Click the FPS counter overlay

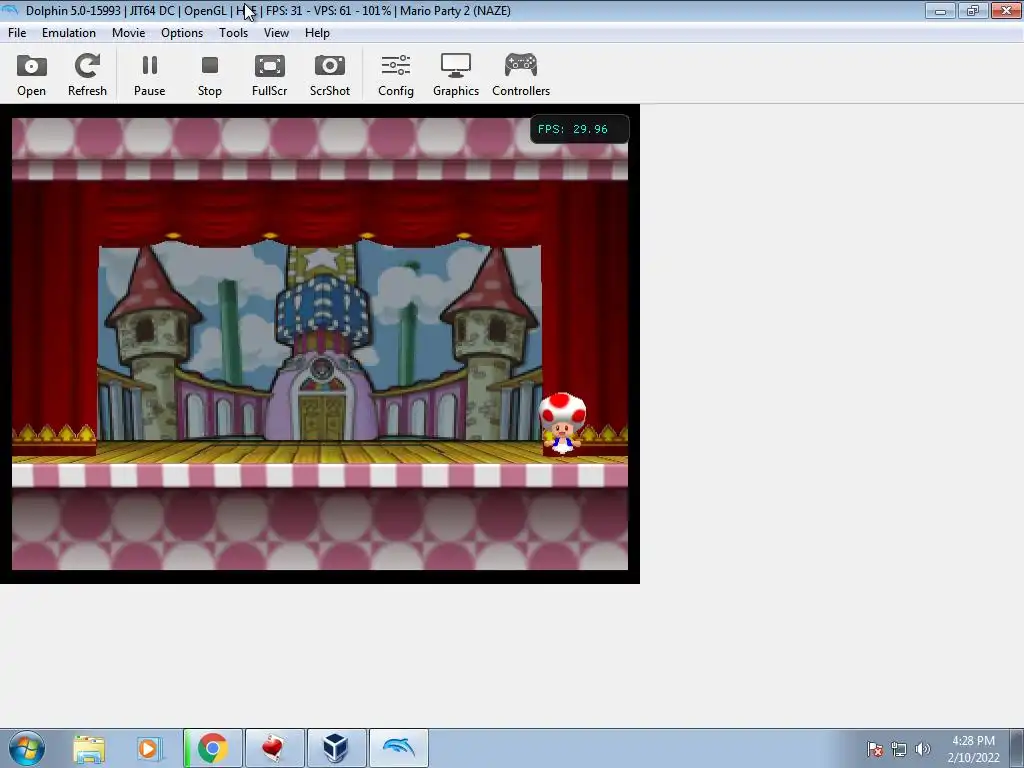579,129
